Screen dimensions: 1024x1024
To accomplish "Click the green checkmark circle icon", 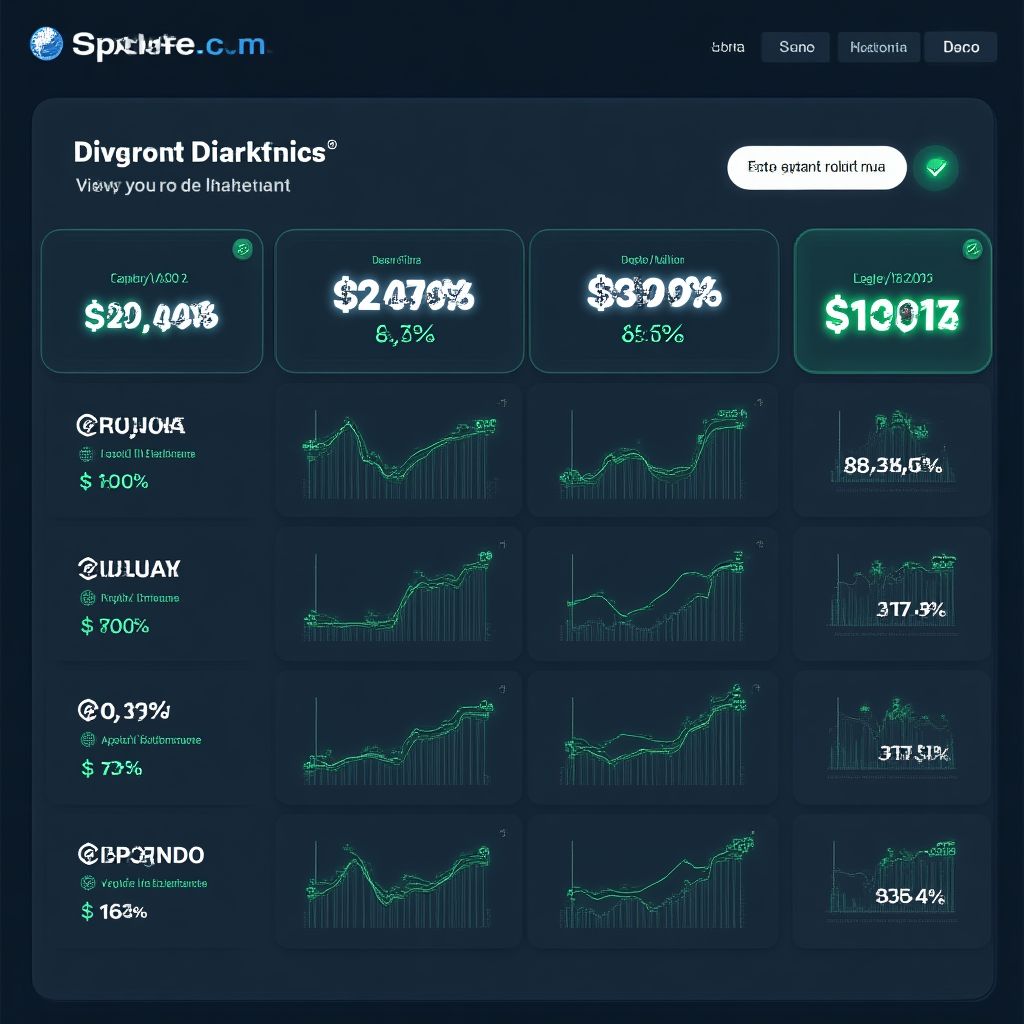I will (936, 168).
